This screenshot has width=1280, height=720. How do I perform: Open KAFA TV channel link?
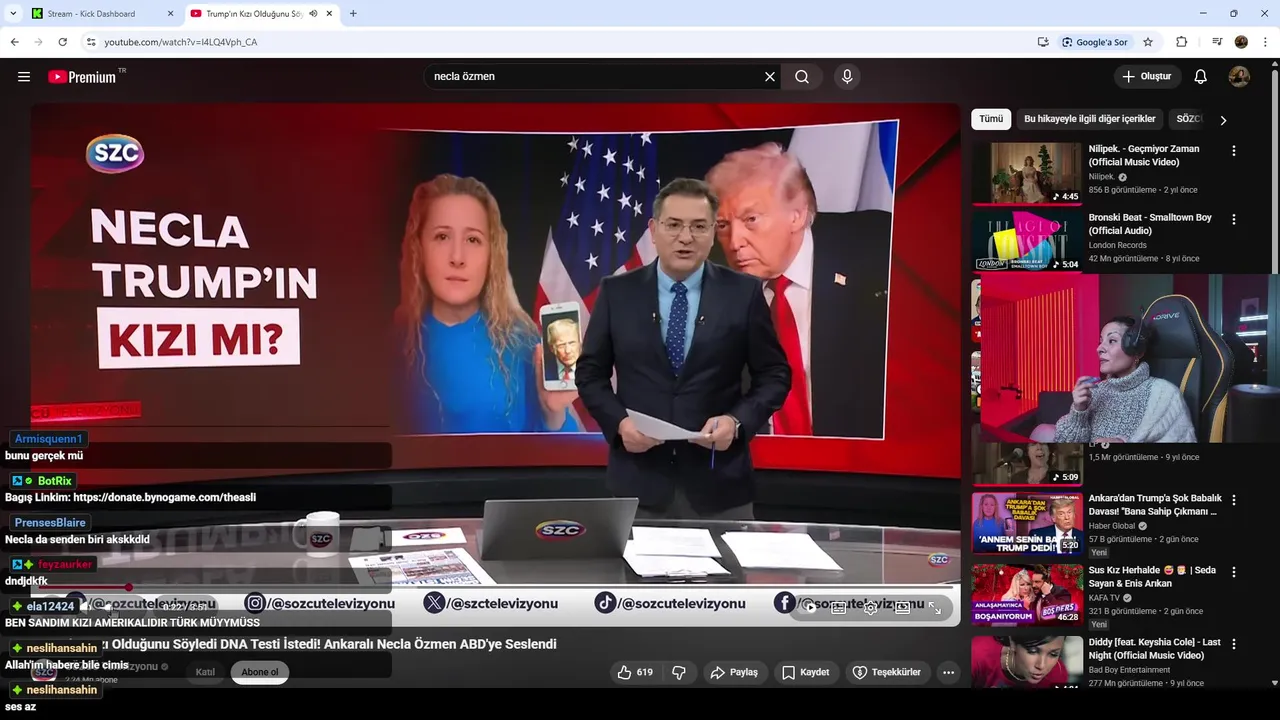click(1105, 598)
